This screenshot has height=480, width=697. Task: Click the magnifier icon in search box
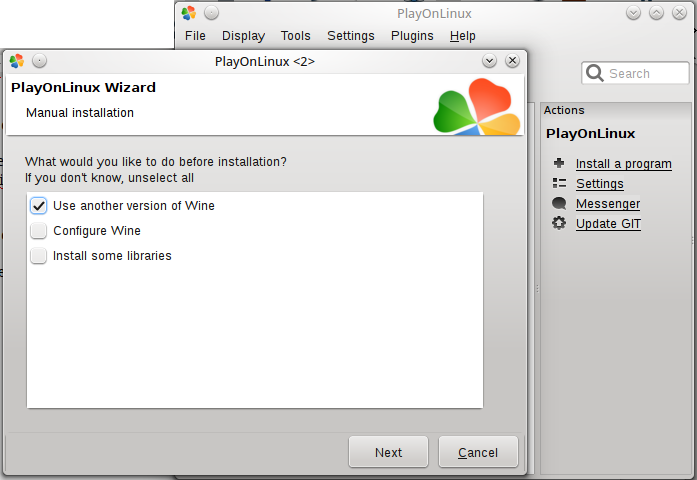point(595,73)
